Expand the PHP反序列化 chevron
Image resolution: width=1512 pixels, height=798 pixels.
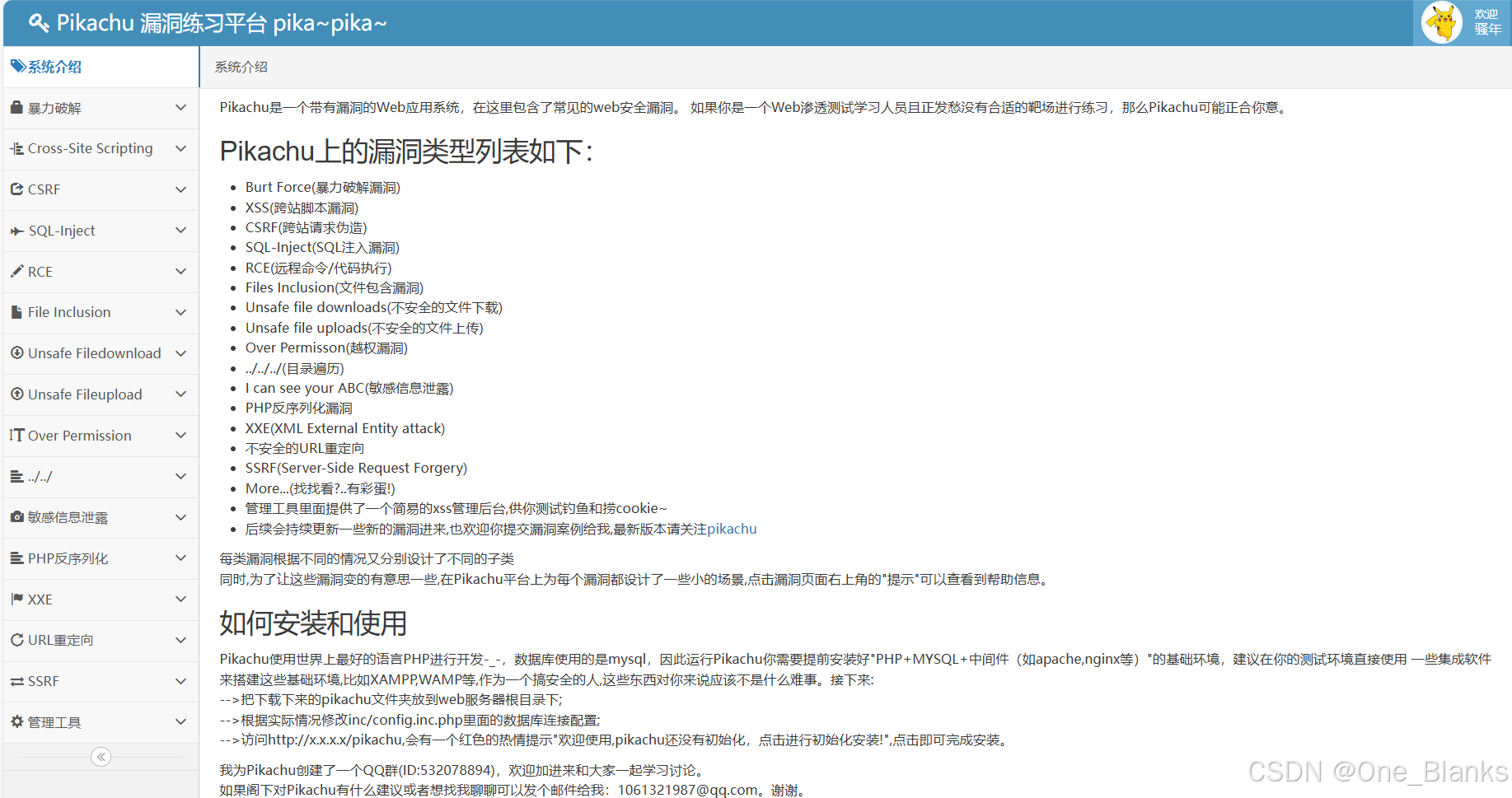click(181, 558)
